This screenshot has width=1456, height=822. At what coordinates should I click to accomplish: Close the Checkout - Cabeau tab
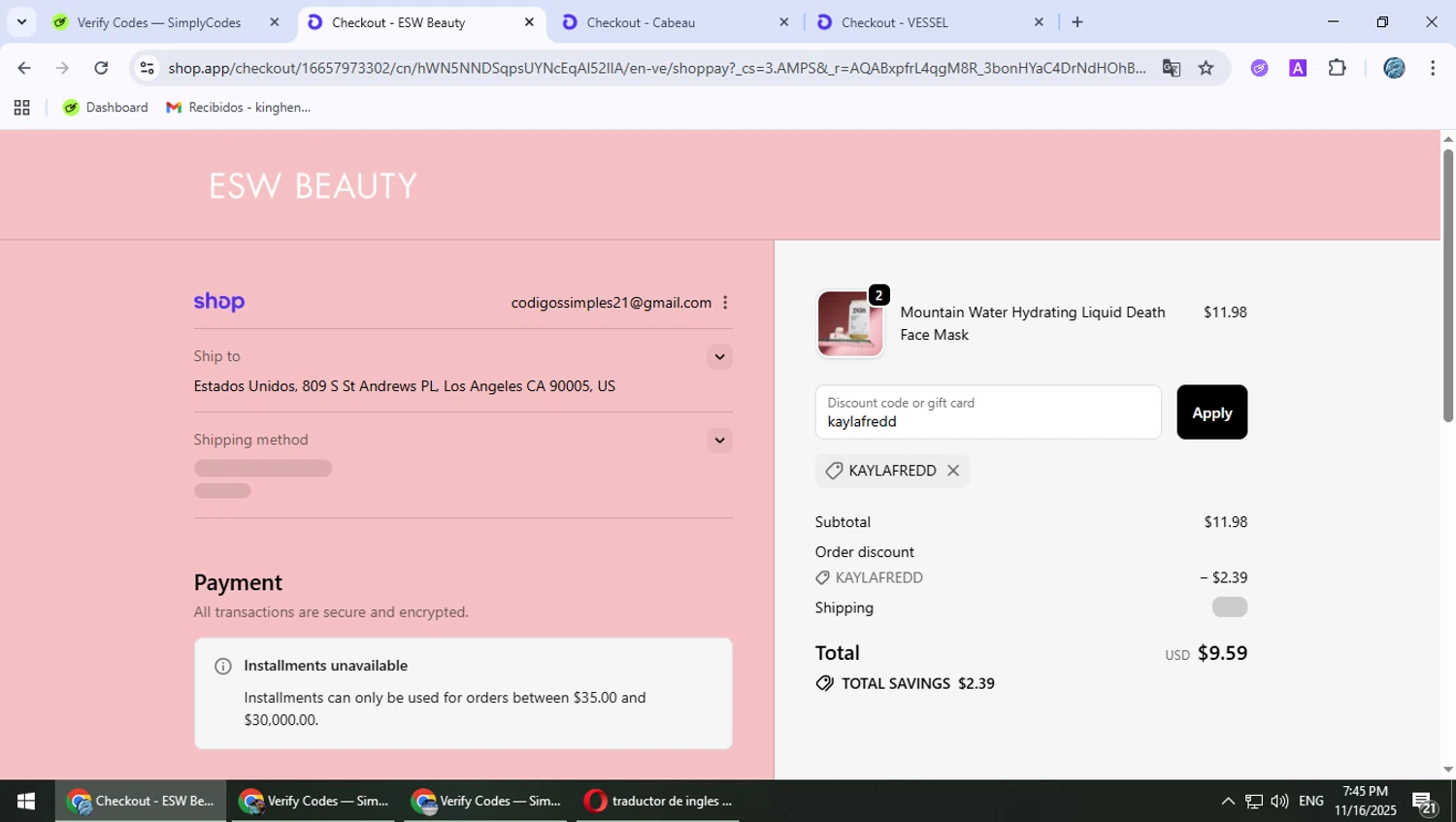[x=784, y=22]
